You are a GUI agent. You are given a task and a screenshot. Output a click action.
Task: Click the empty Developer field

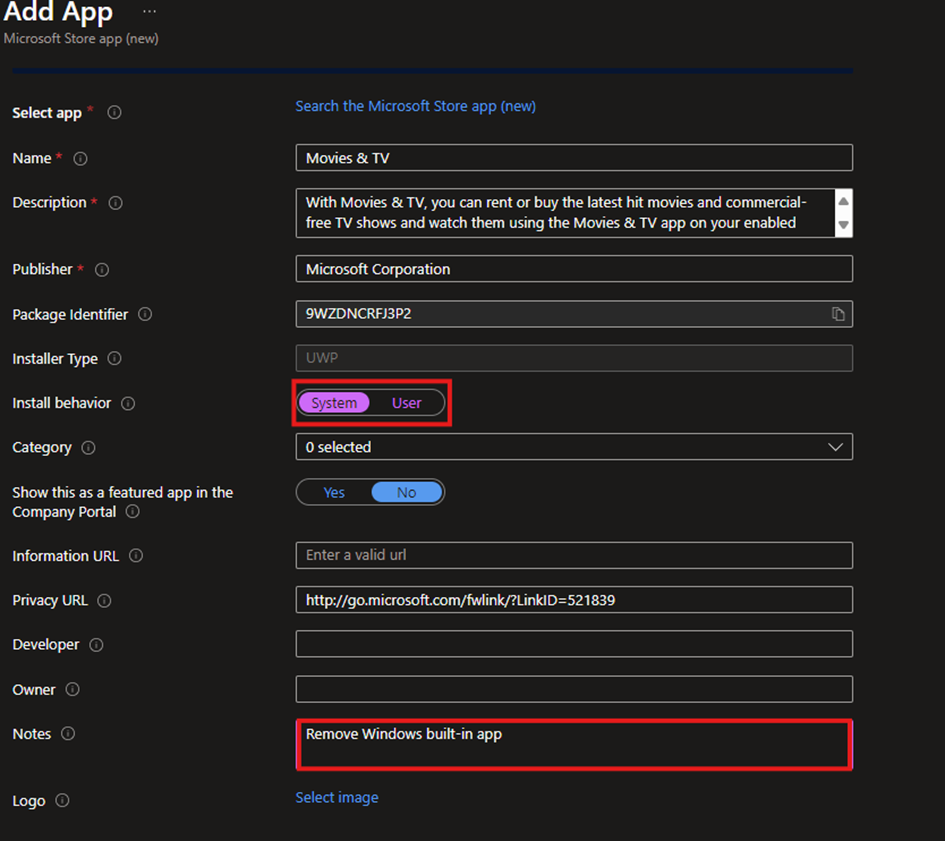pos(574,644)
